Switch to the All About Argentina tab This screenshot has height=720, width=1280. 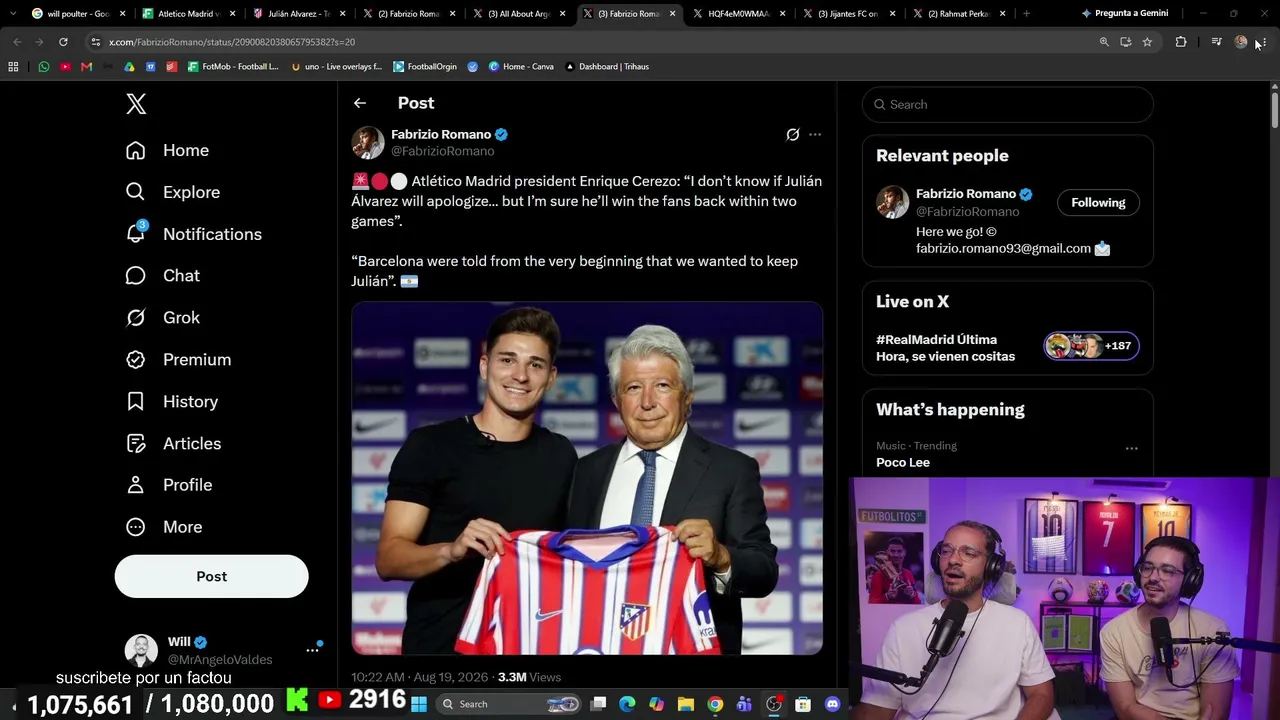point(520,14)
